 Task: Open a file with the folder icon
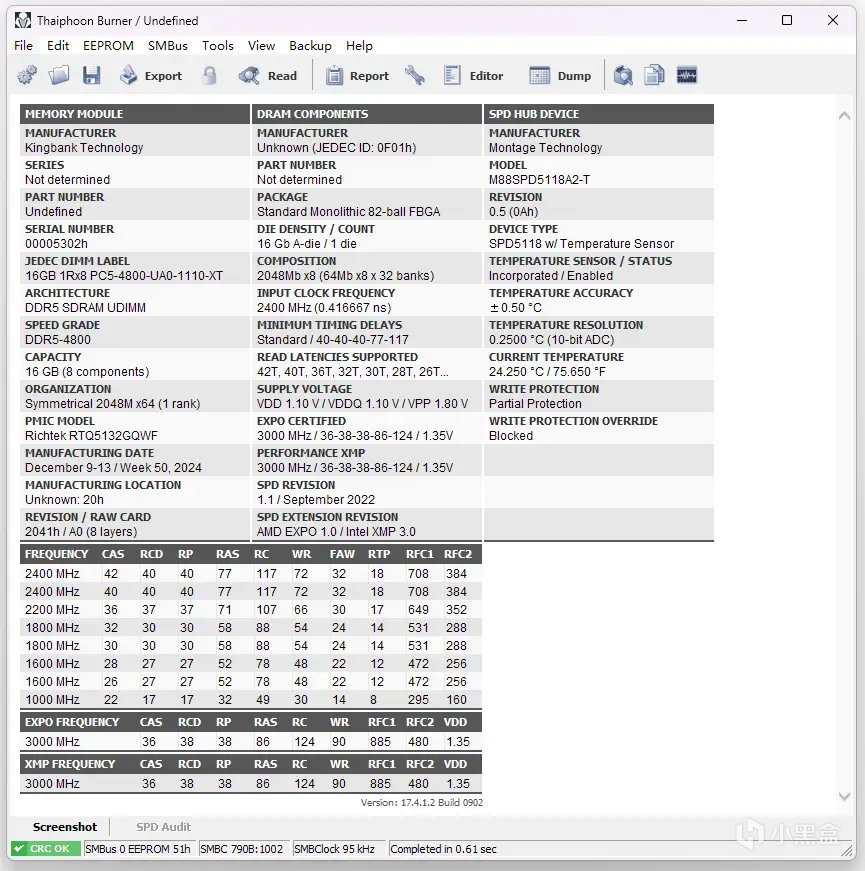tap(59, 75)
